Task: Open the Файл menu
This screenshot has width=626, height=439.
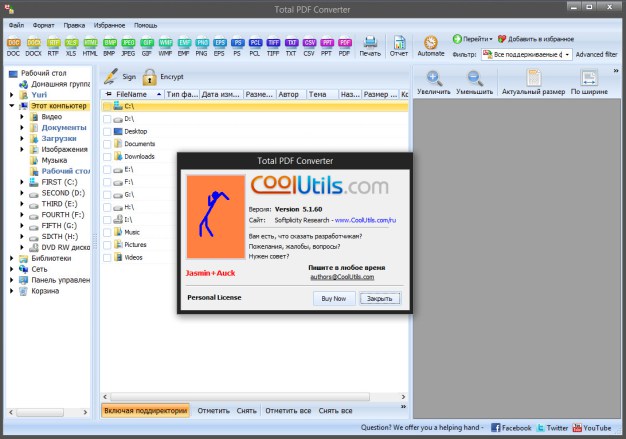Action: 16,25
